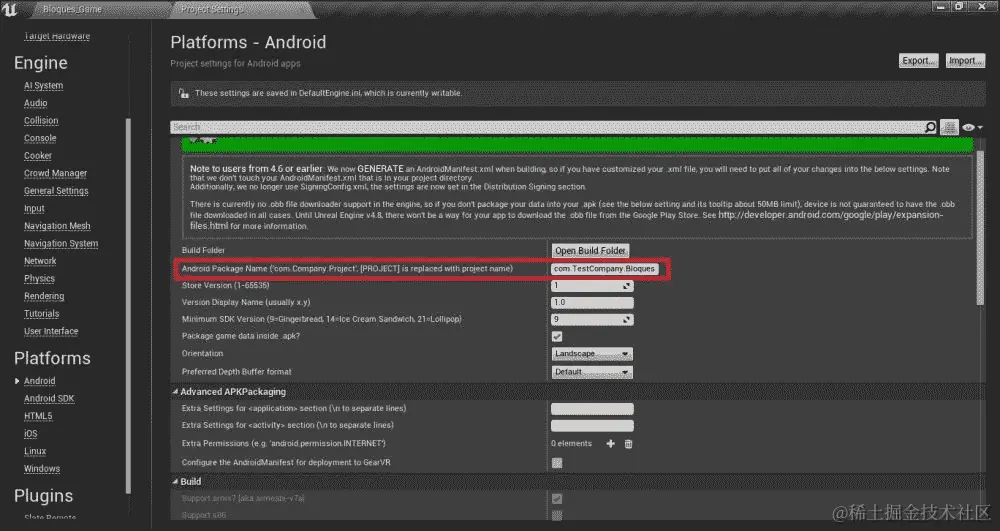The image size is (1000, 531).
Task: Open Navigation Mesh settings
Action: pos(57,226)
